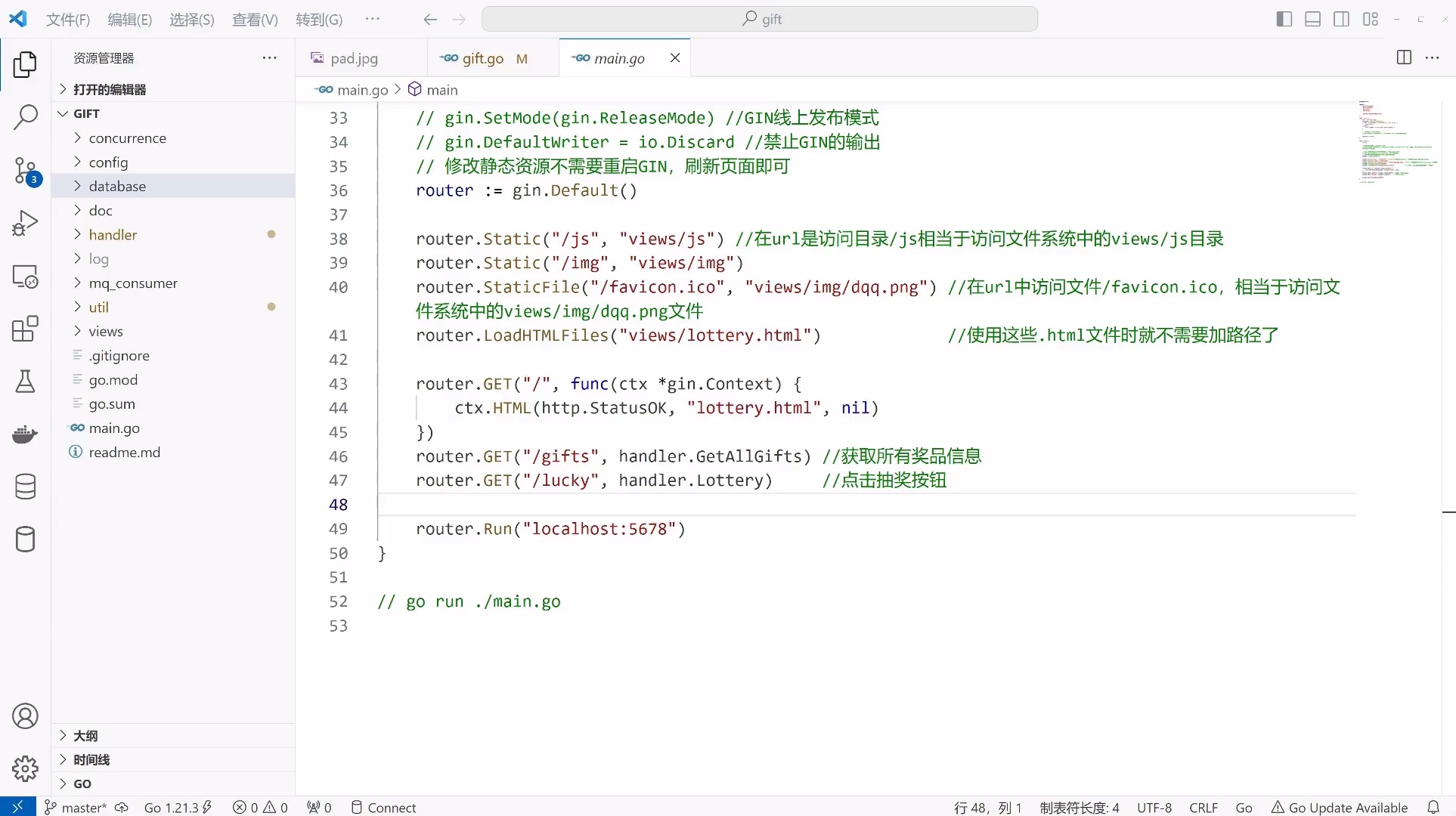Expand the config folder
Image resolution: width=1456 pixels, height=816 pixels.
173,162
